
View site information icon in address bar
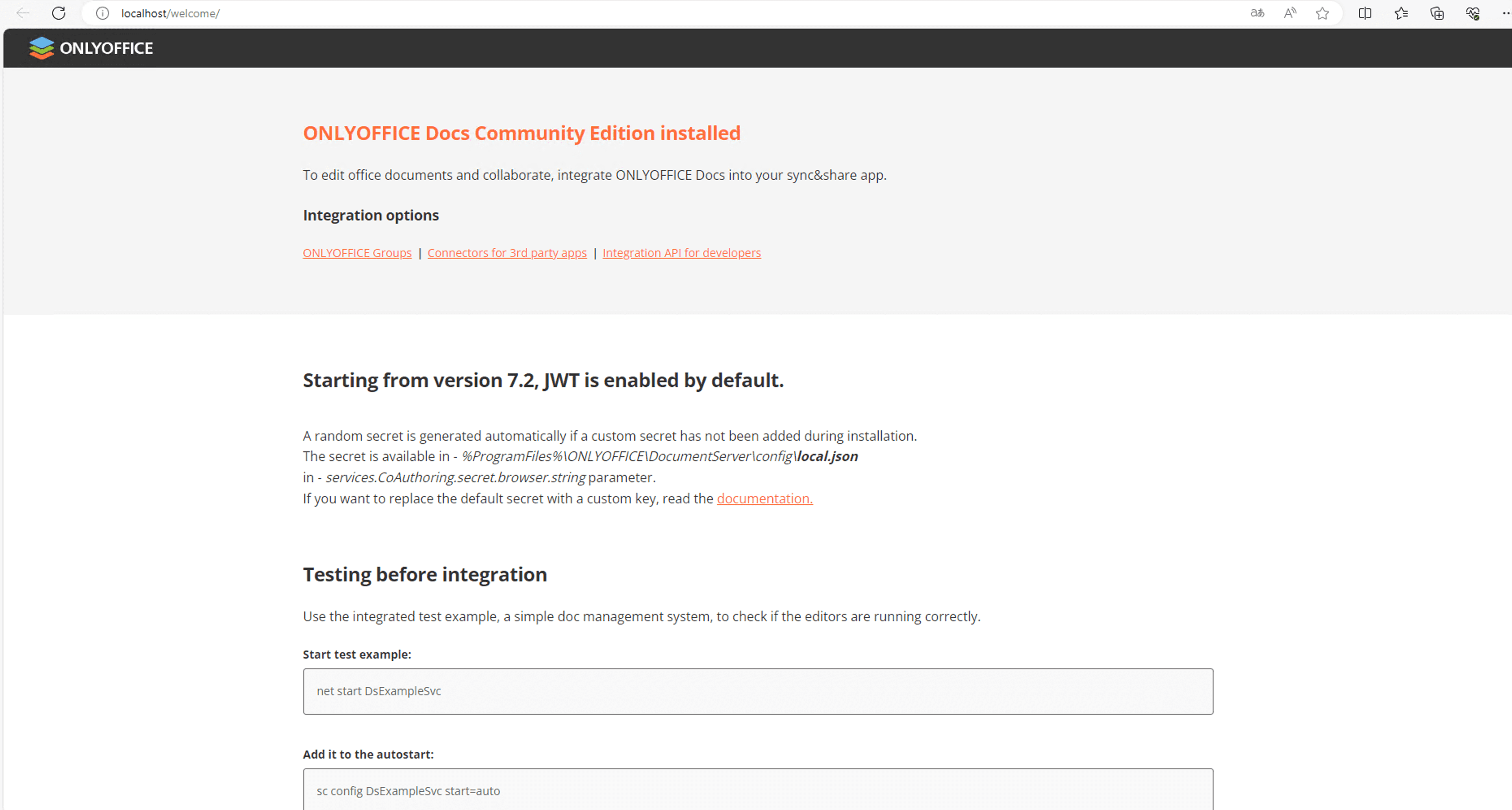tap(103, 13)
